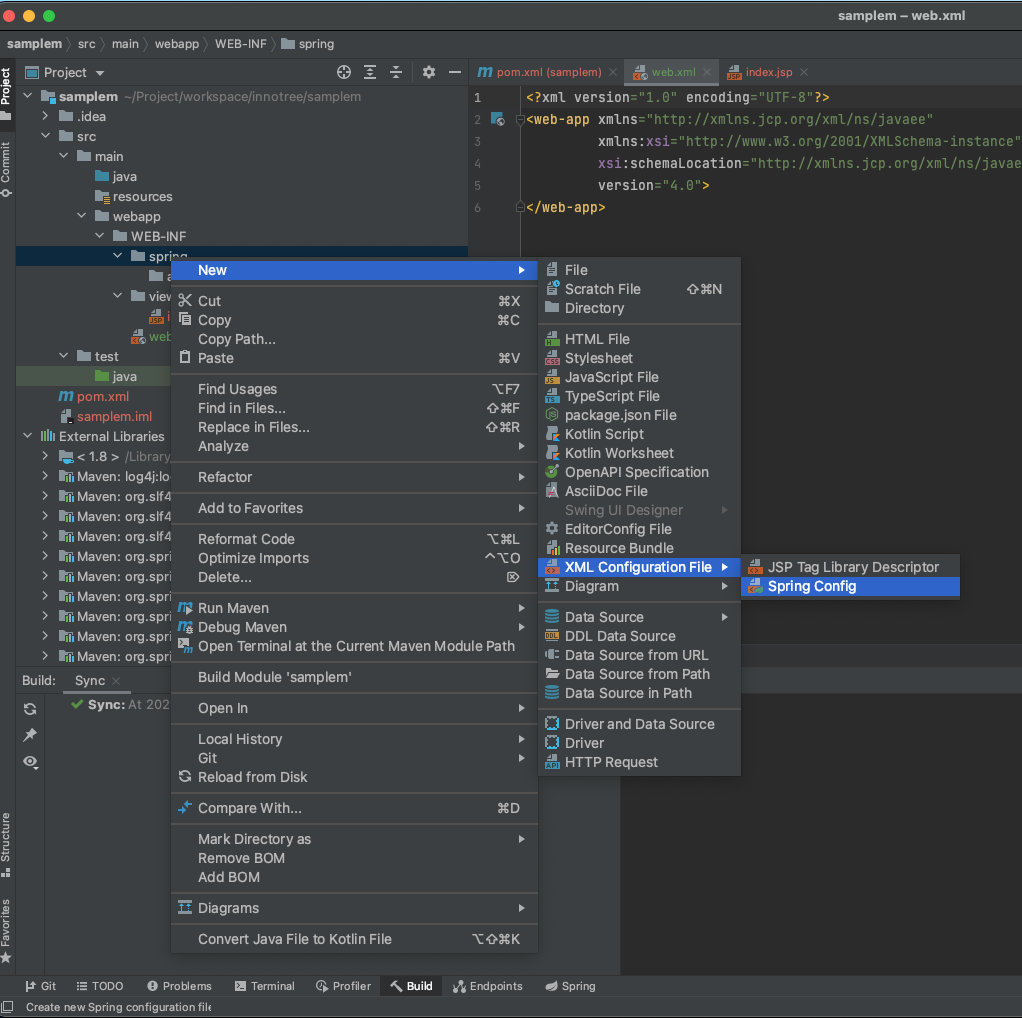This screenshot has width=1022, height=1018.
Task: Expand the Refactor submenu
Action: (x=354, y=477)
